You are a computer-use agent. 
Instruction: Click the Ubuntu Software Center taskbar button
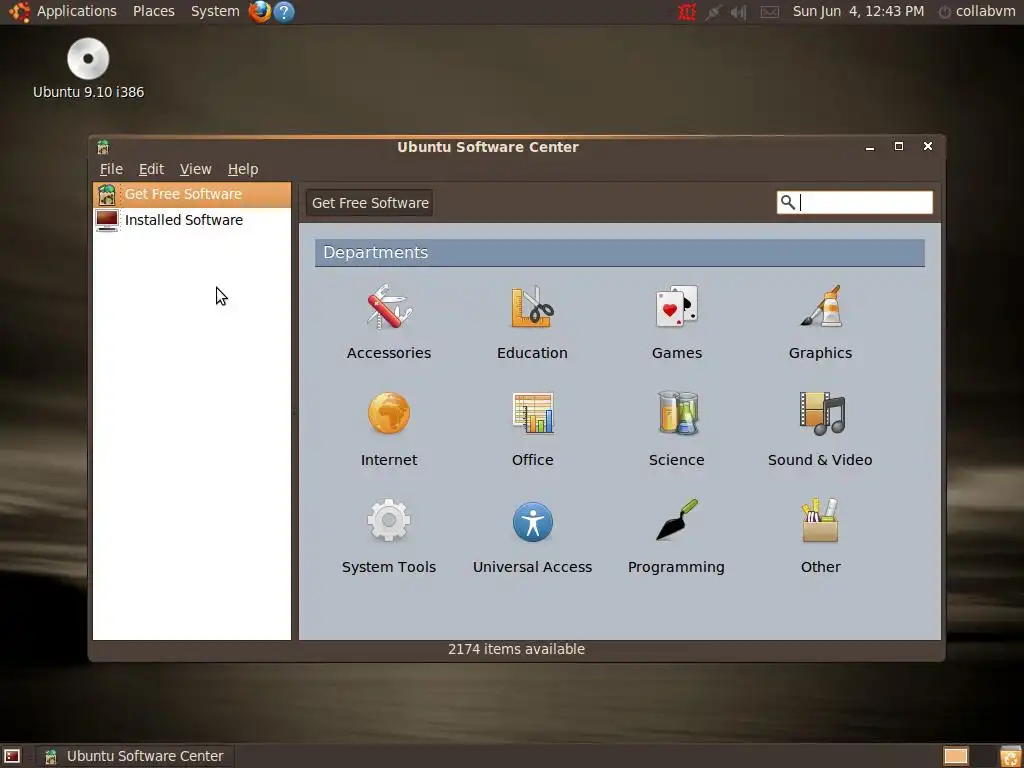click(x=135, y=756)
